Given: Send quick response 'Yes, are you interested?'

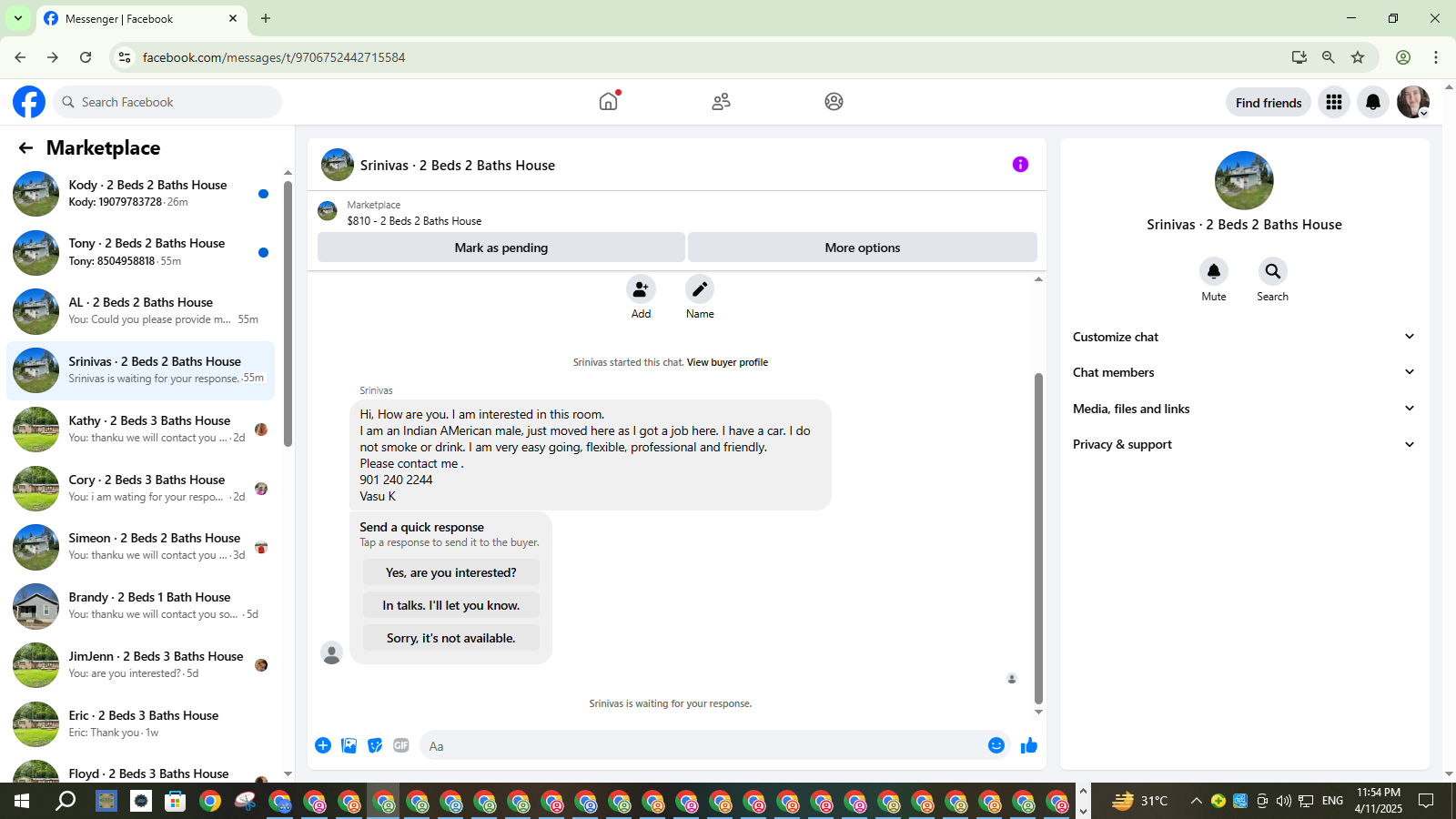Looking at the screenshot, I should [451, 572].
